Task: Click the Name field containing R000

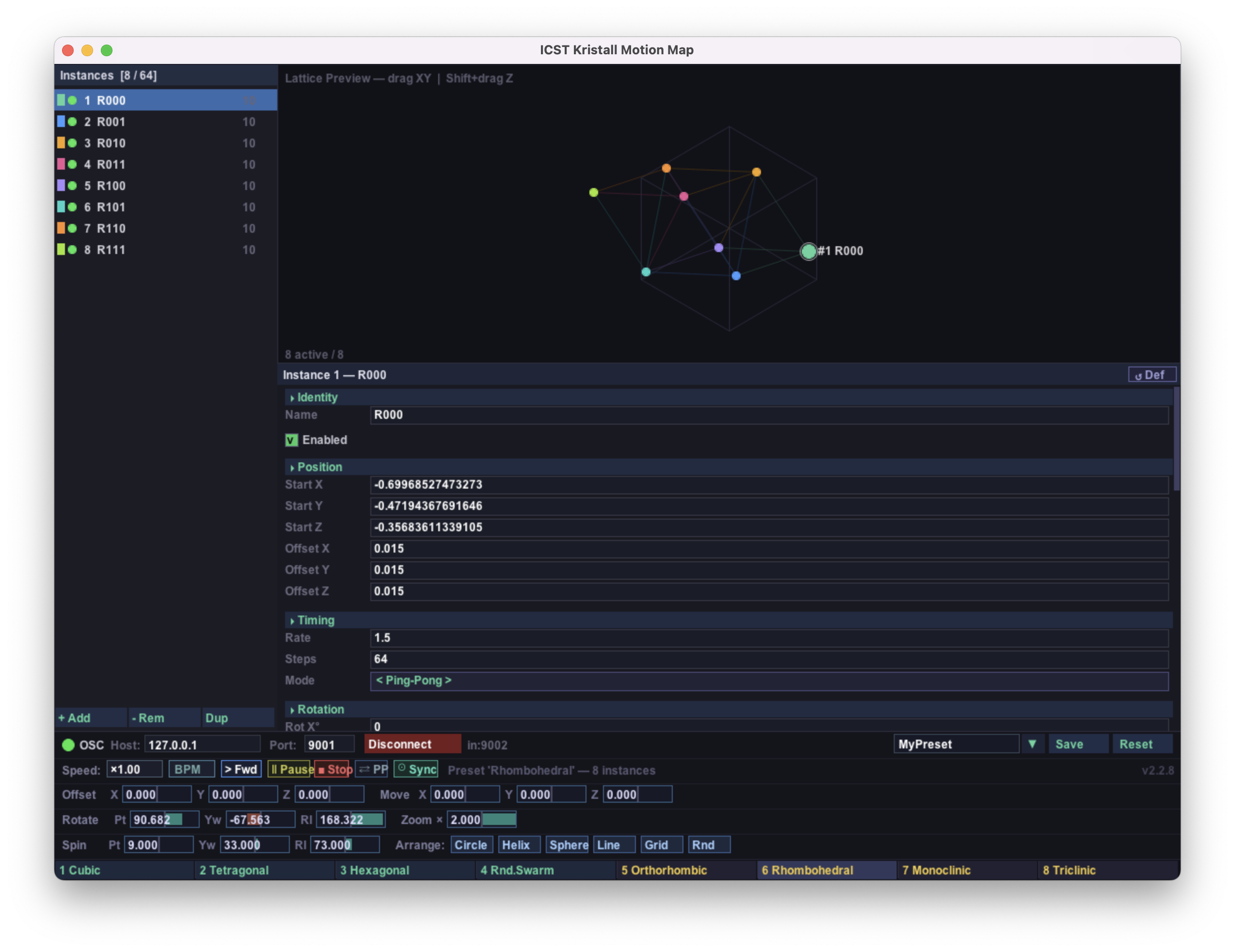Action: tap(769, 415)
